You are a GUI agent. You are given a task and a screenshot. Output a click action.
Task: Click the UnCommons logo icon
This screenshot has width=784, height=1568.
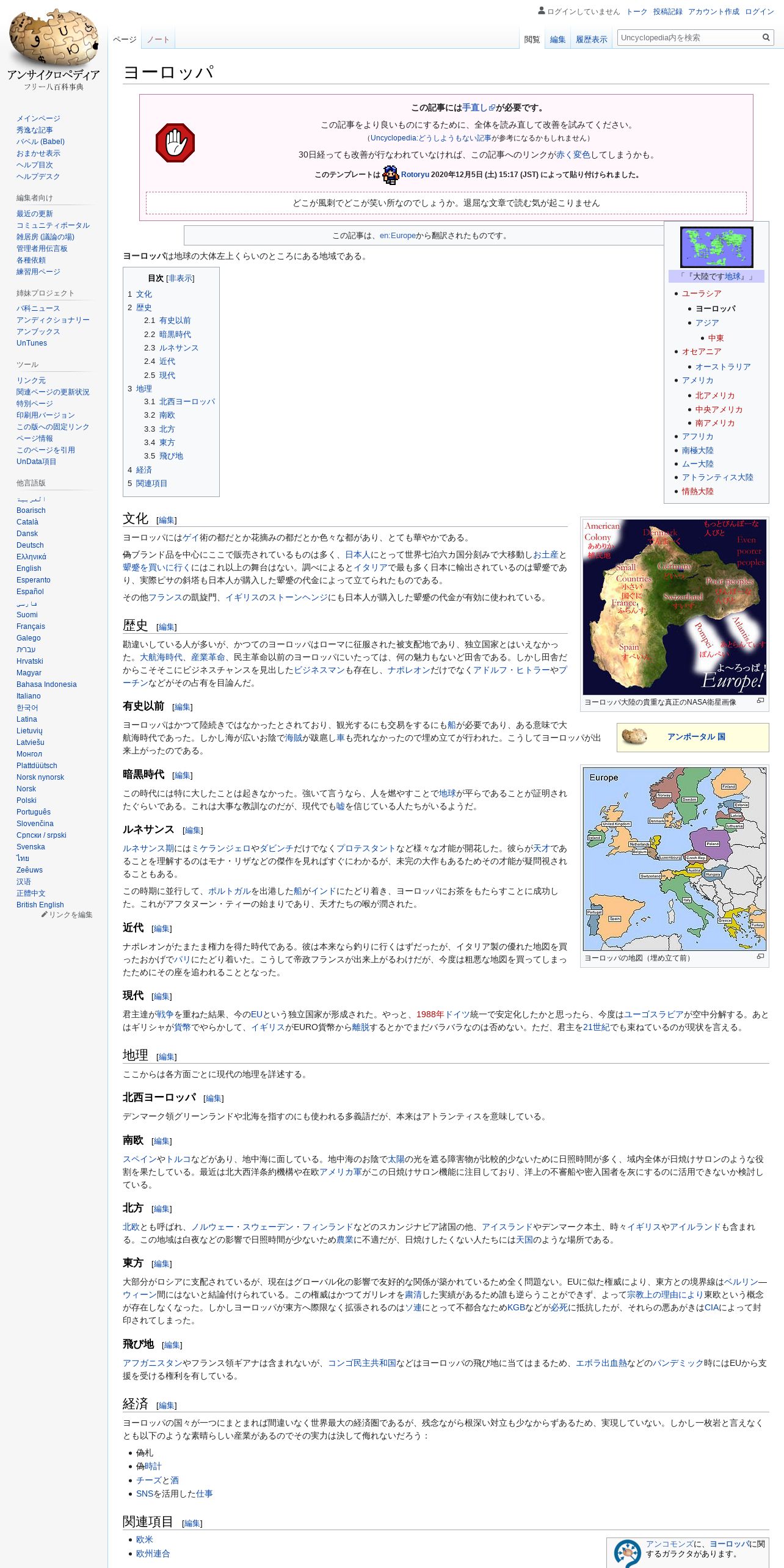coord(627,1553)
